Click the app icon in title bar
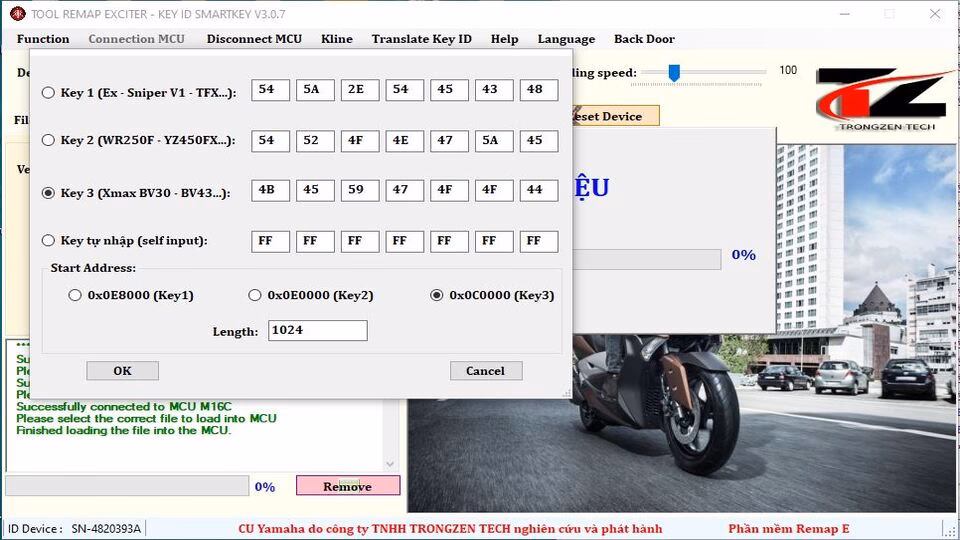Image resolution: width=960 pixels, height=540 pixels. tap(16, 14)
